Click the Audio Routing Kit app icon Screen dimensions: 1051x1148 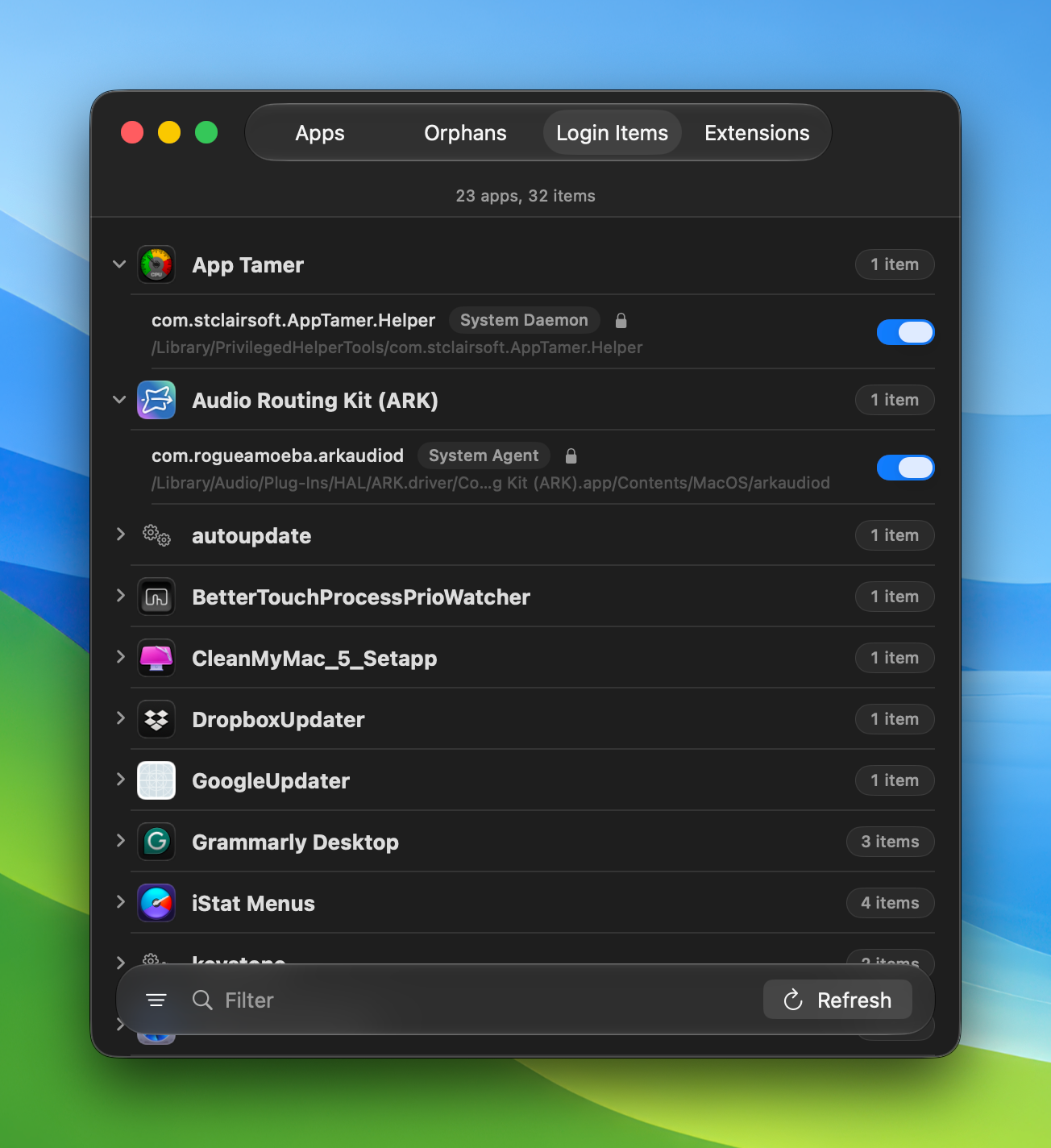(x=156, y=400)
